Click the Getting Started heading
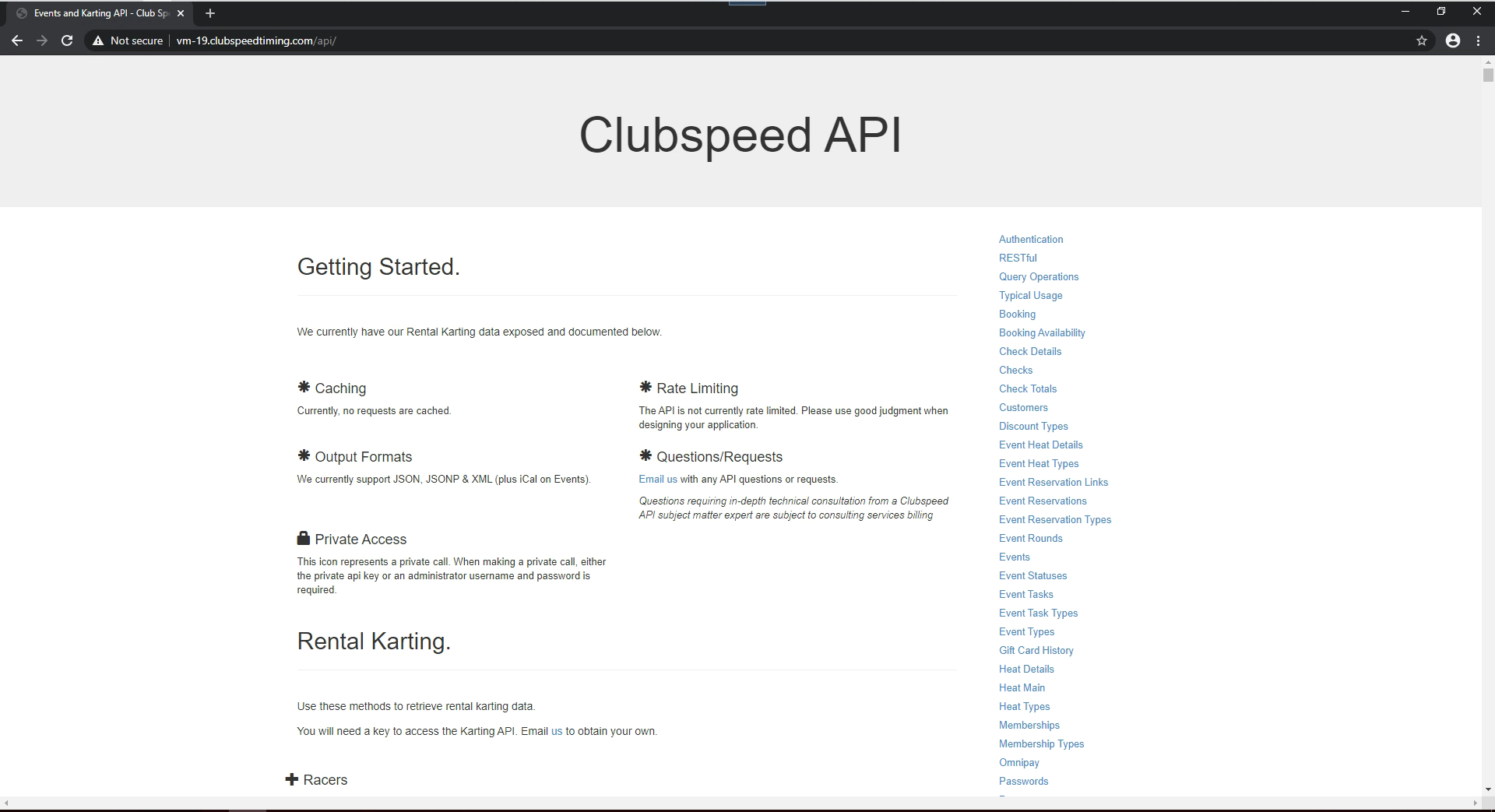The image size is (1495, 812). tap(378, 267)
